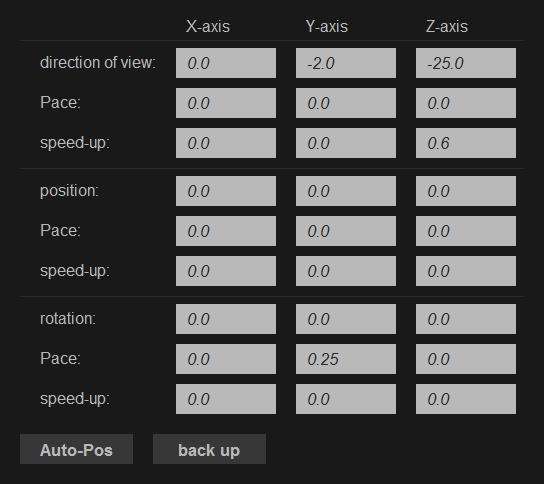The image size is (544, 484).
Task: Click the back up button
Action: 209,449
